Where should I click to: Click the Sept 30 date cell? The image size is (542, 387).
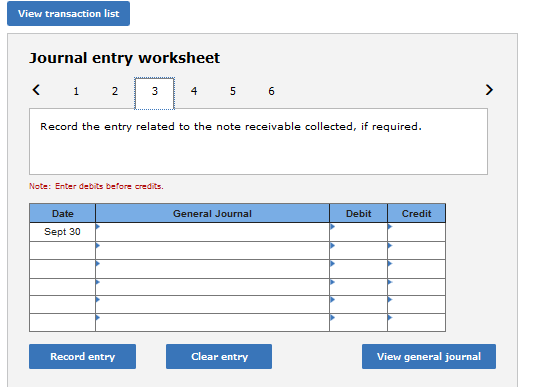coord(62,232)
